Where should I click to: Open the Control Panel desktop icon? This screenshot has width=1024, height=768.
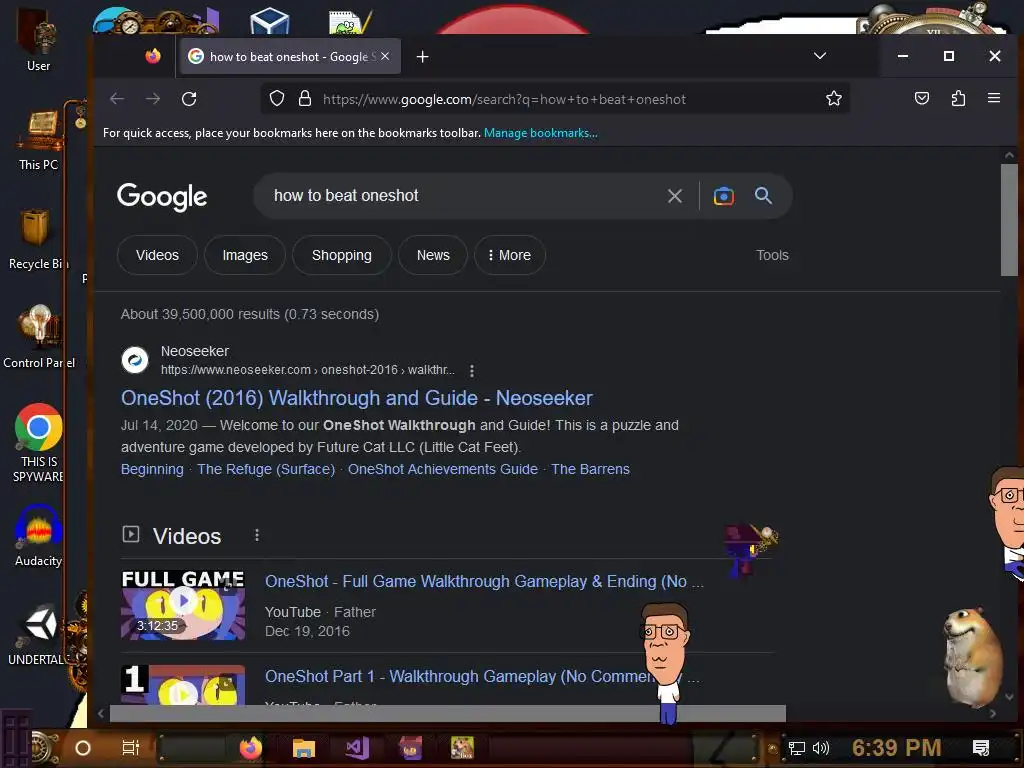pos(38,338)
